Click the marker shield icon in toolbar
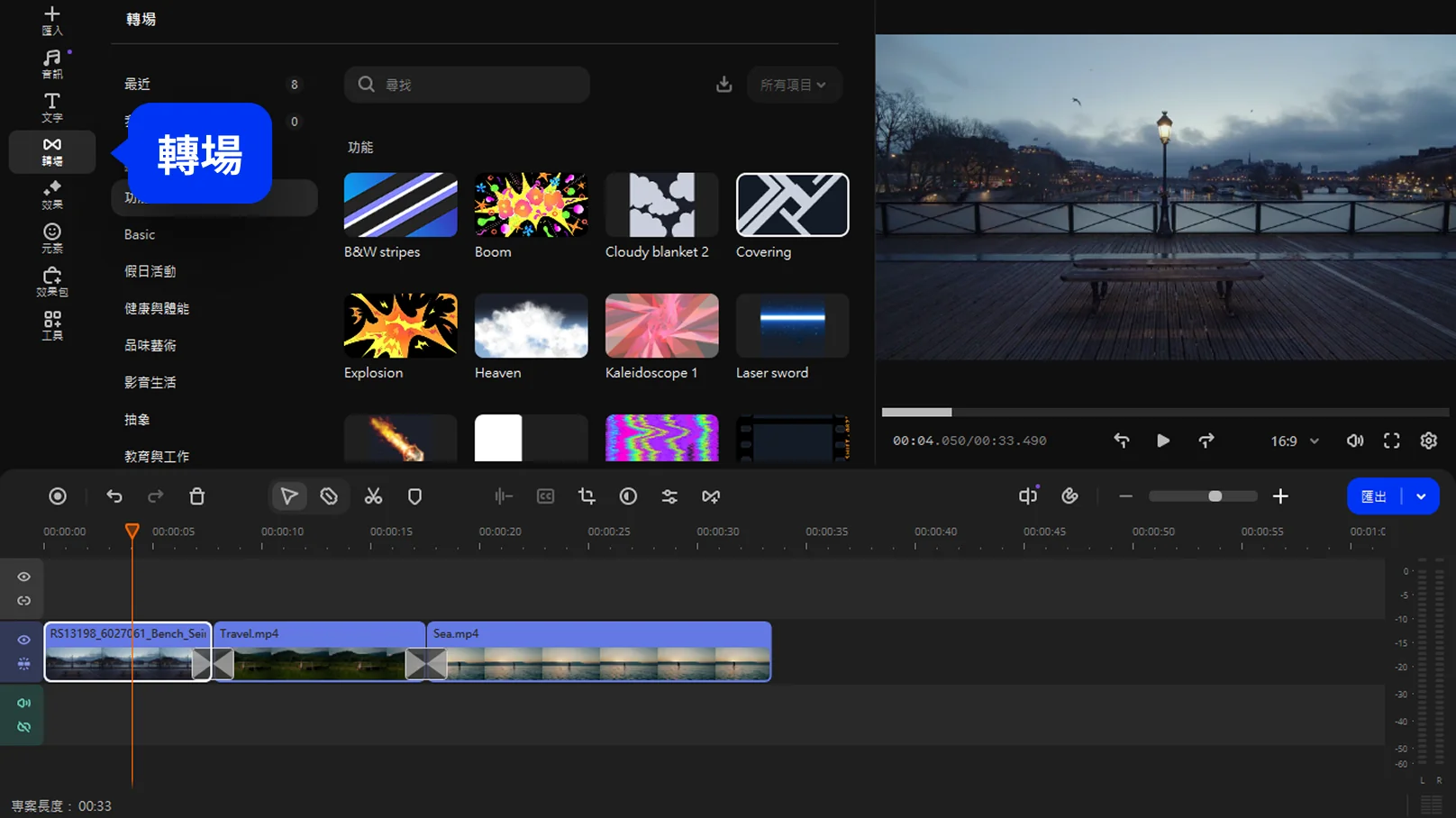The height and width of the screenshot is (818, 1456). coord(414,496)
